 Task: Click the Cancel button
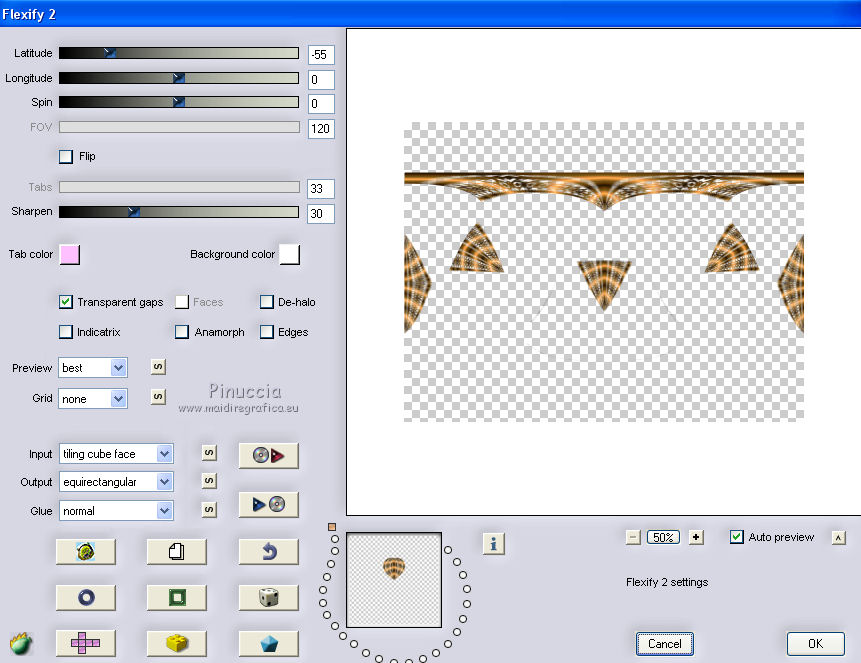pyautogui.click(x=664, y=644)
